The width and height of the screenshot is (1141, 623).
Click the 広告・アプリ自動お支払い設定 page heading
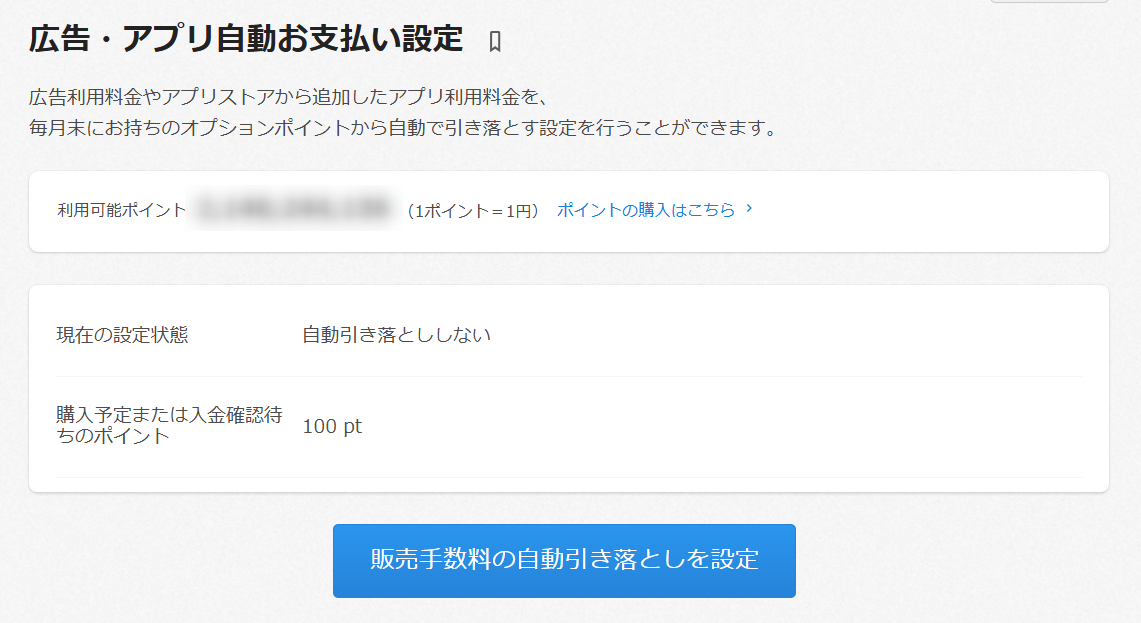click(246, 39)
